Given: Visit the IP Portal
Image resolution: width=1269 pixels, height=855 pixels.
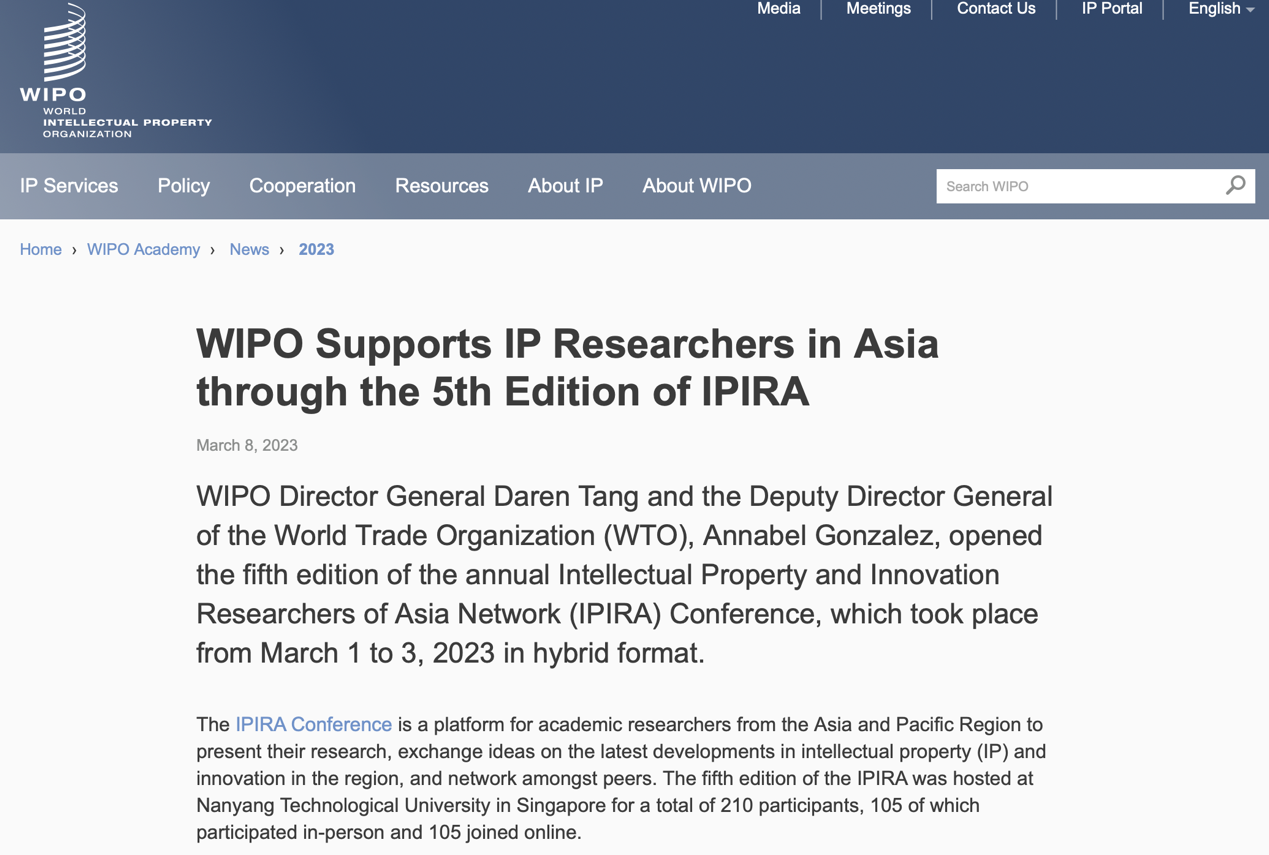Looking at the screenshot, I should [x=1112, y=9].
